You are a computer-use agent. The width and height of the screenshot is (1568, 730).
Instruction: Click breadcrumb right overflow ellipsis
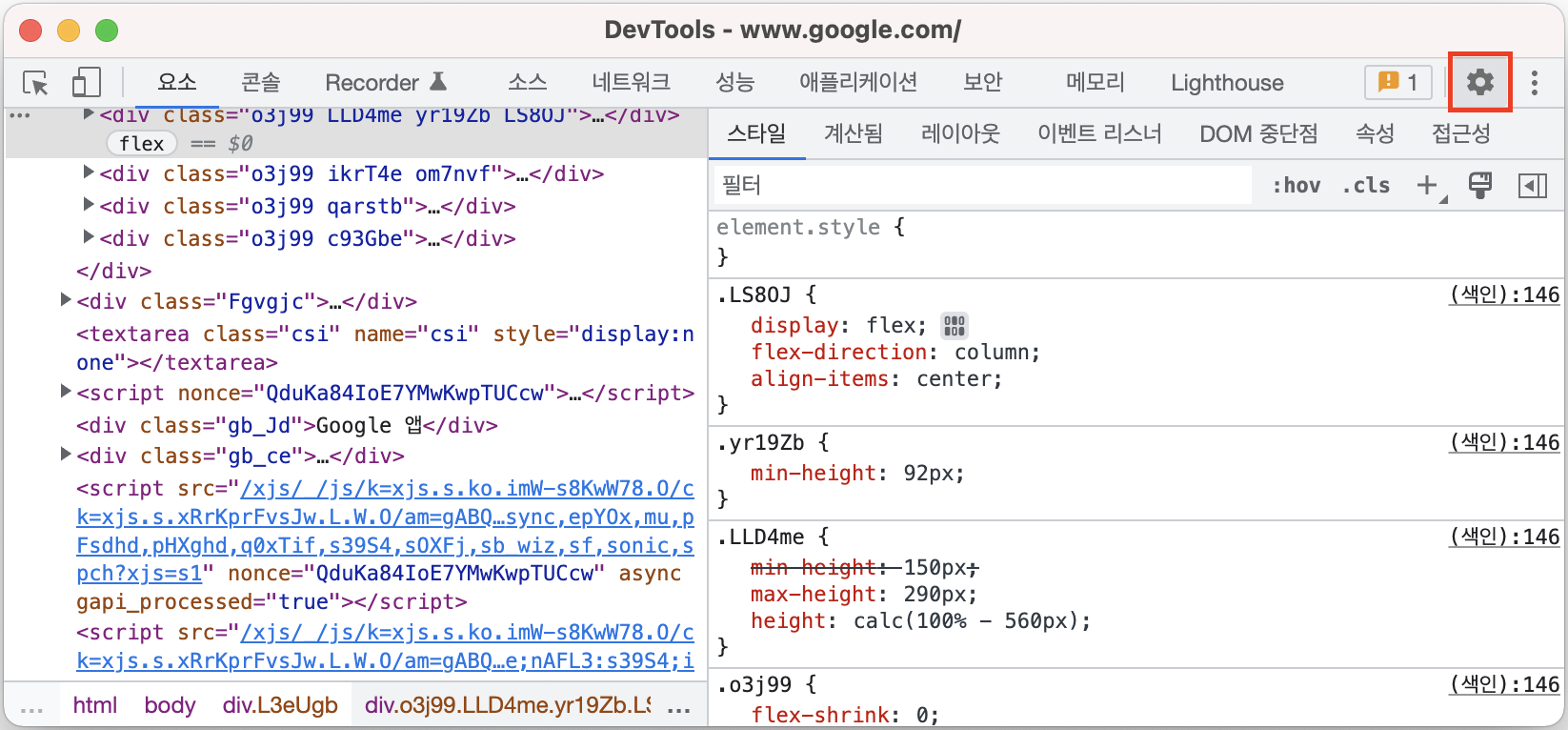click(679, 710)
